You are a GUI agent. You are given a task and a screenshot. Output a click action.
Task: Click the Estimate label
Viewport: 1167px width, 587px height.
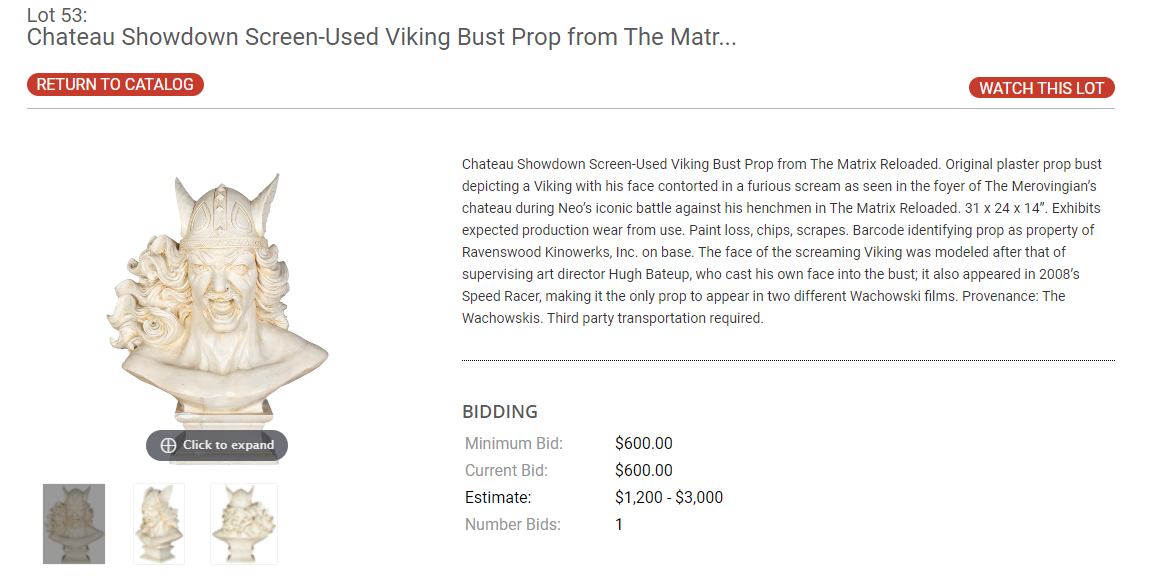498,497
